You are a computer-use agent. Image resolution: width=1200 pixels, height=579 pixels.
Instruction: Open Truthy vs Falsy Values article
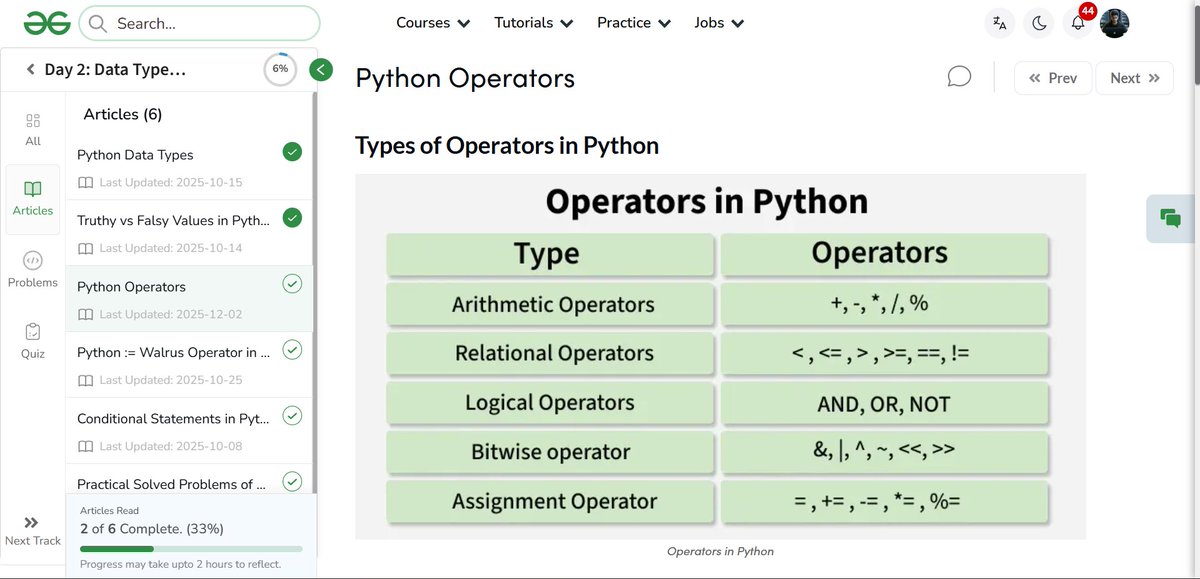tap(173, 221)
